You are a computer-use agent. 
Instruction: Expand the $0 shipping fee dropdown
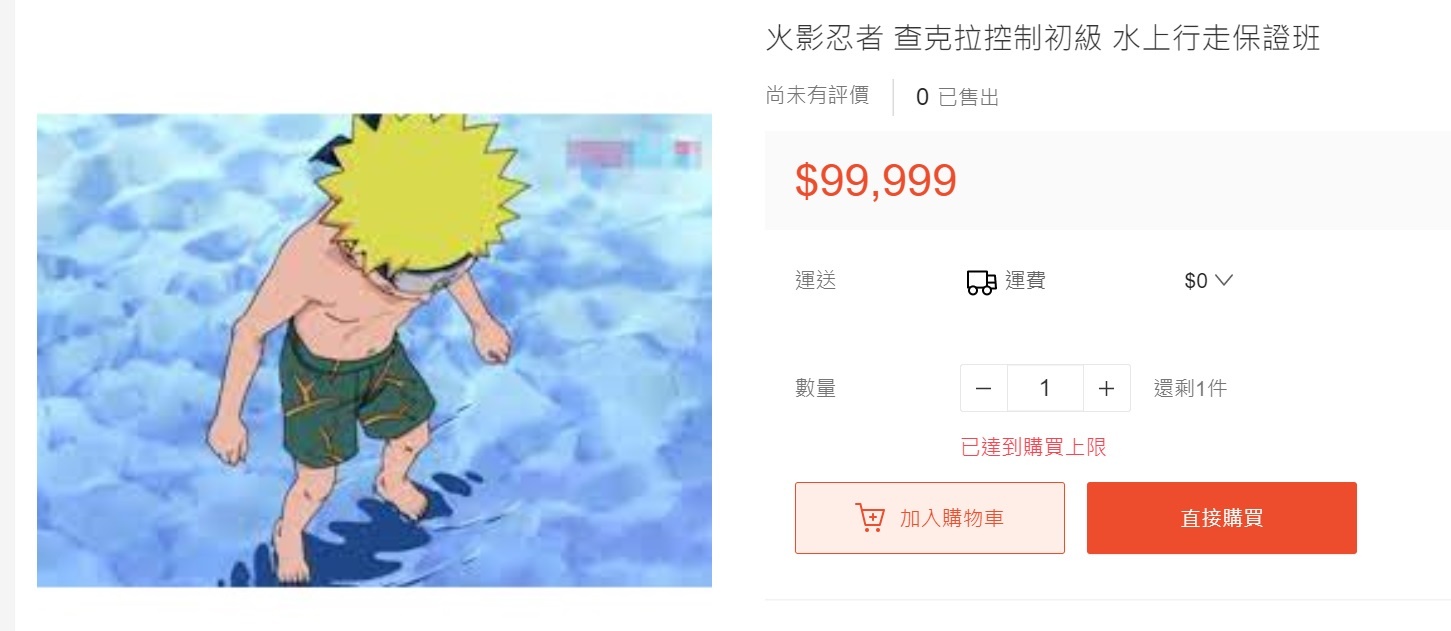[1208, 281]
